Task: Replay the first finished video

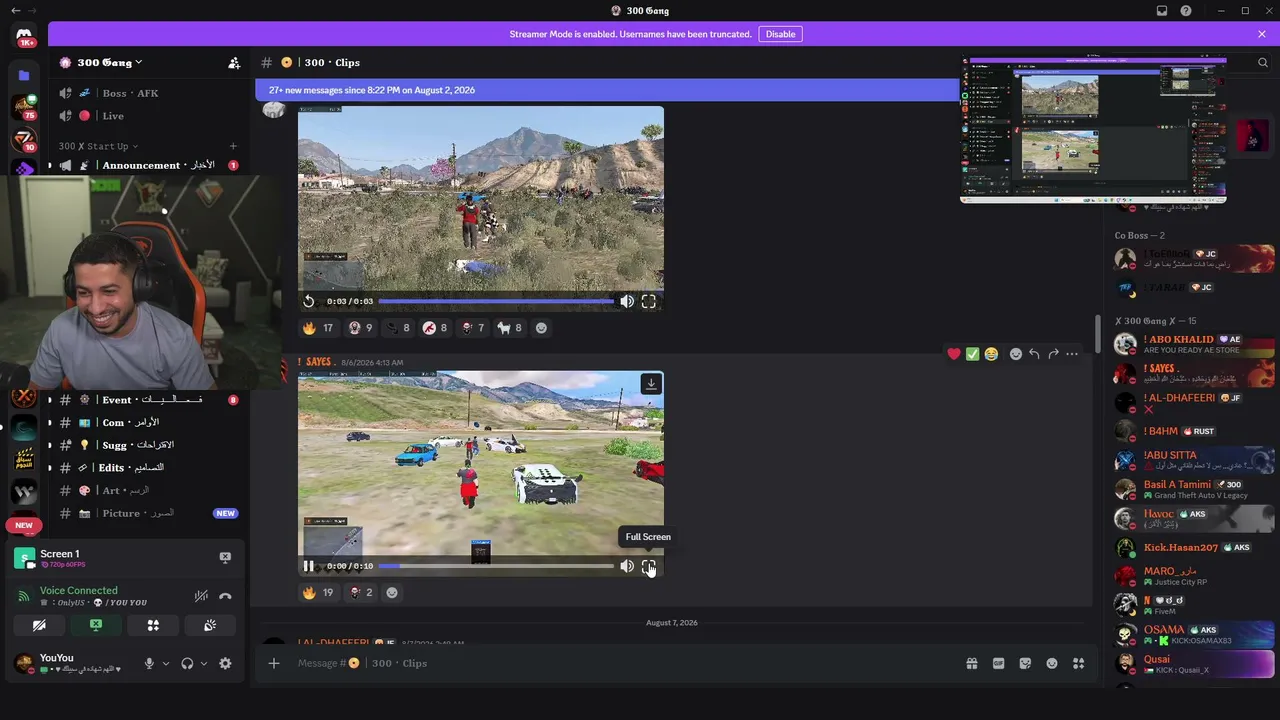Action: (308, 302)
